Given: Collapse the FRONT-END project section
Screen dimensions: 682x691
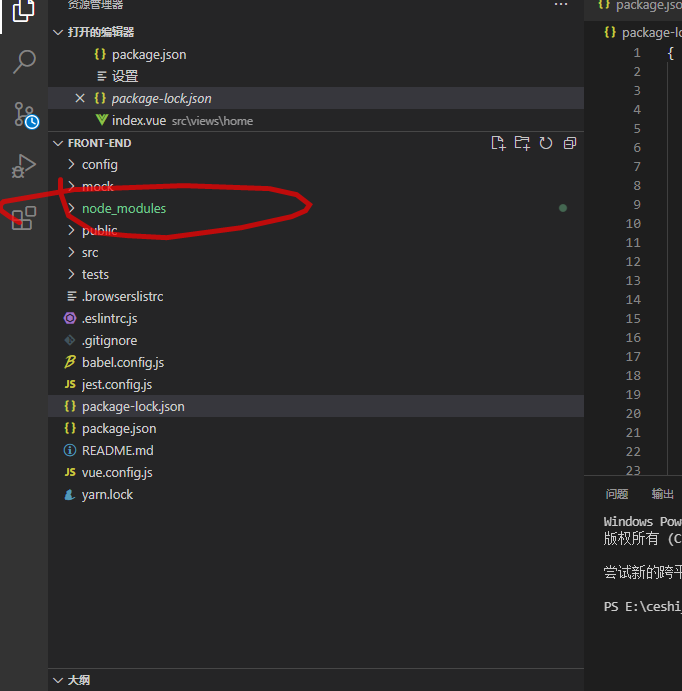Looking at the screenshot, I should click(x=58, y=143).
